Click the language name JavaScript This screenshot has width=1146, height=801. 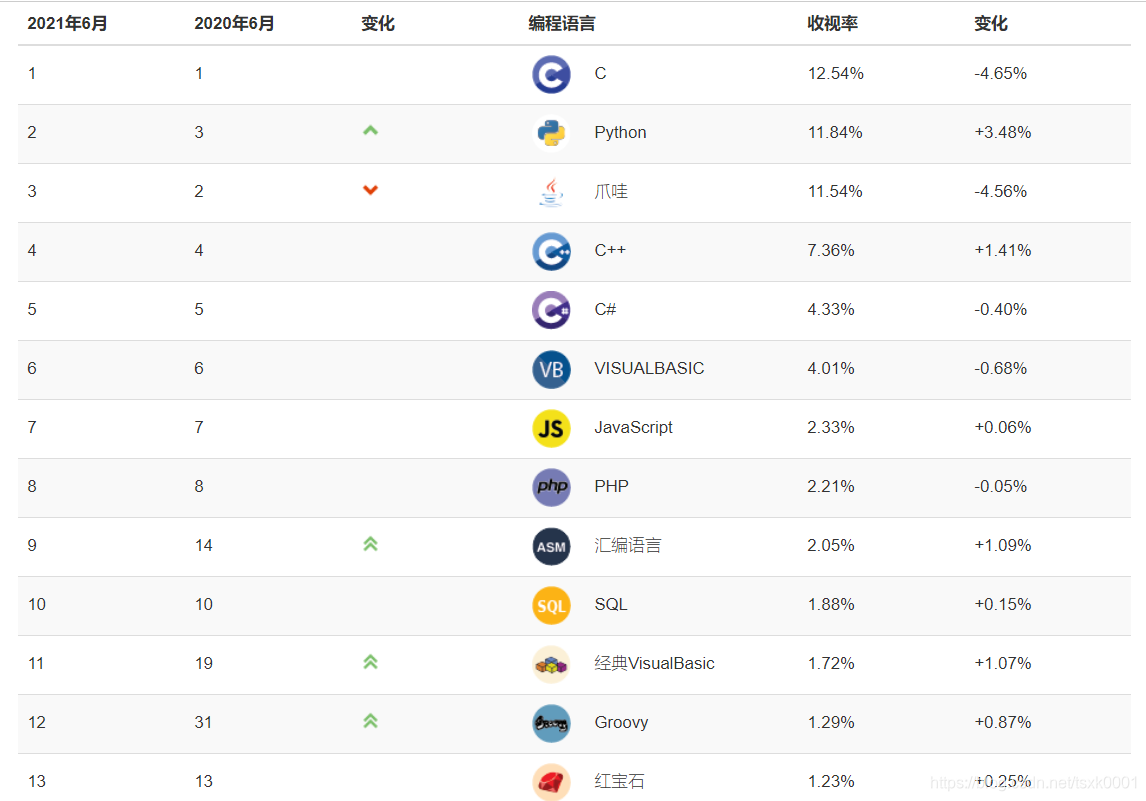(634, 428)
